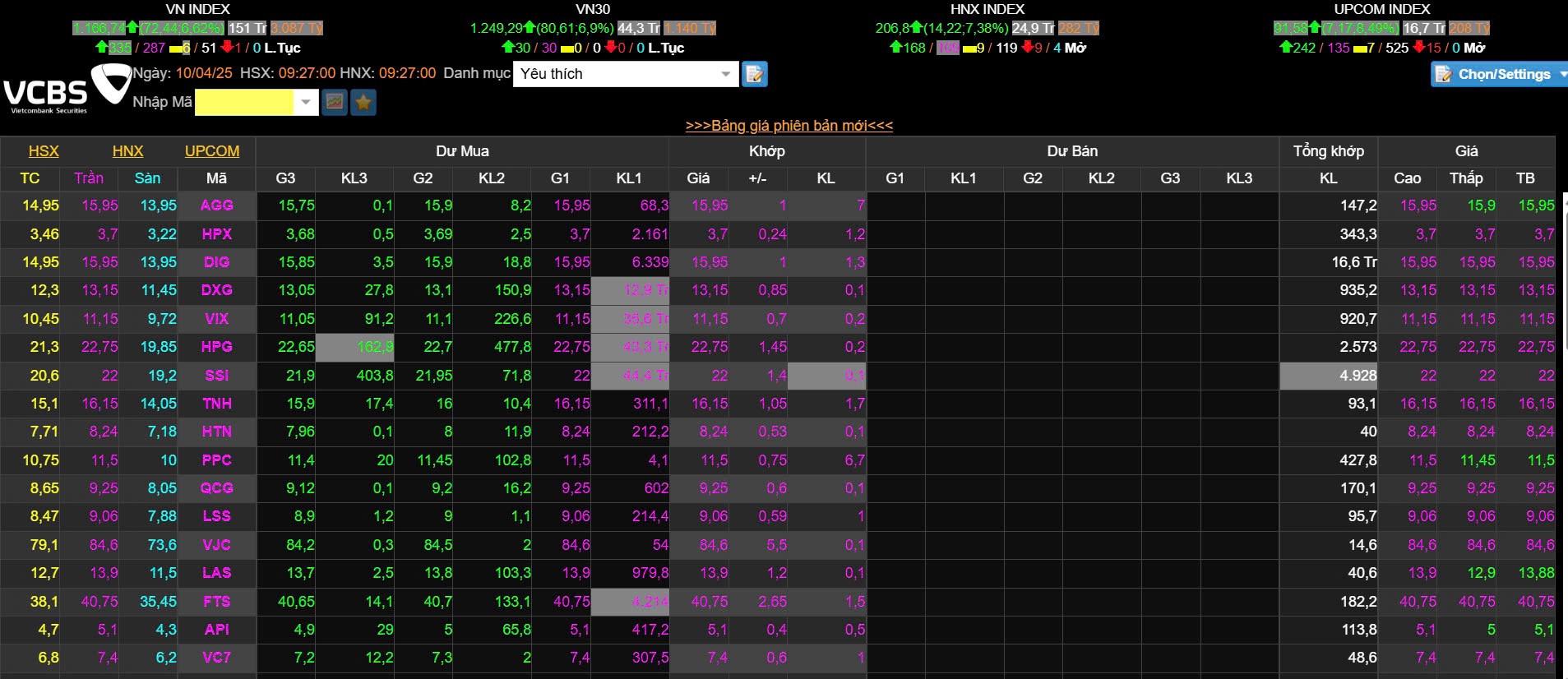Viewport: 1568px width, 679px height.
Task: Click the gold star favorite icon
Action: point(363,102)
